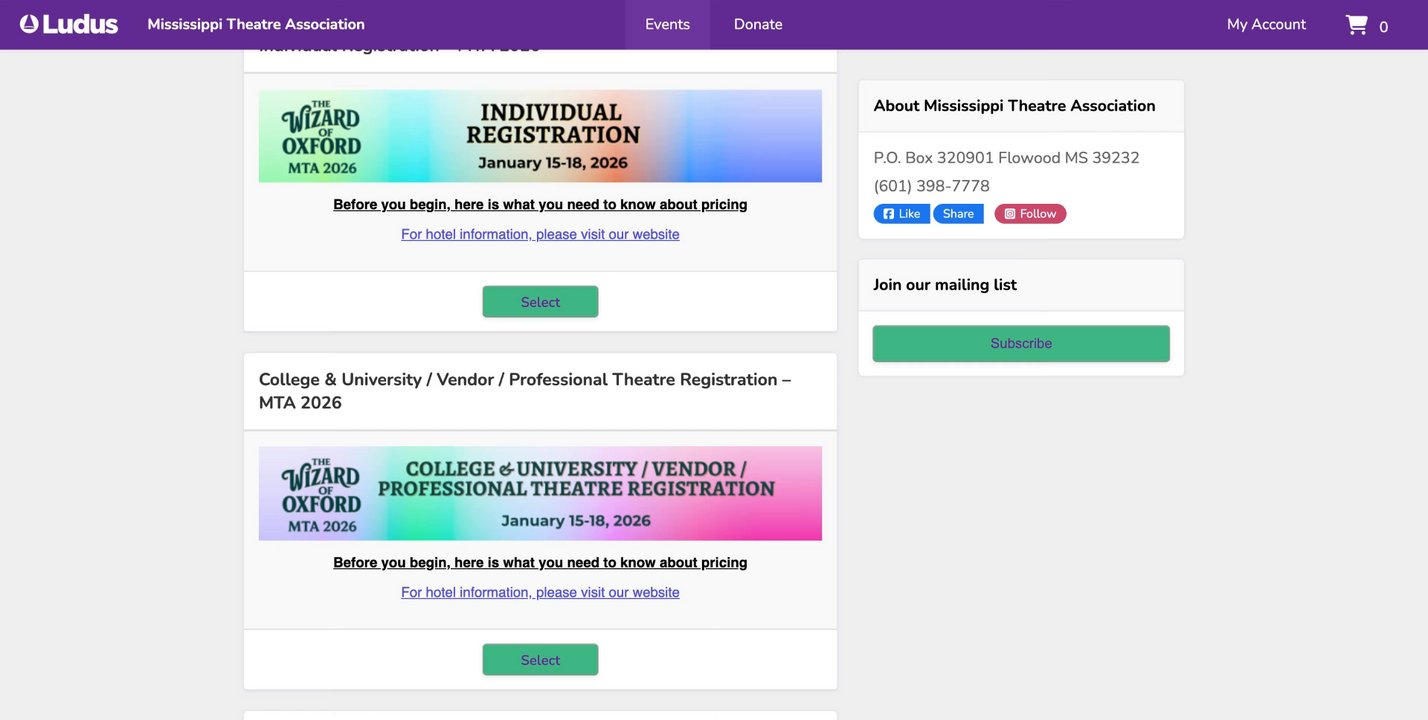Click the phone number (601) 398-7778
This screenshot has height=720, width=1428.
[x=931, y=186]
